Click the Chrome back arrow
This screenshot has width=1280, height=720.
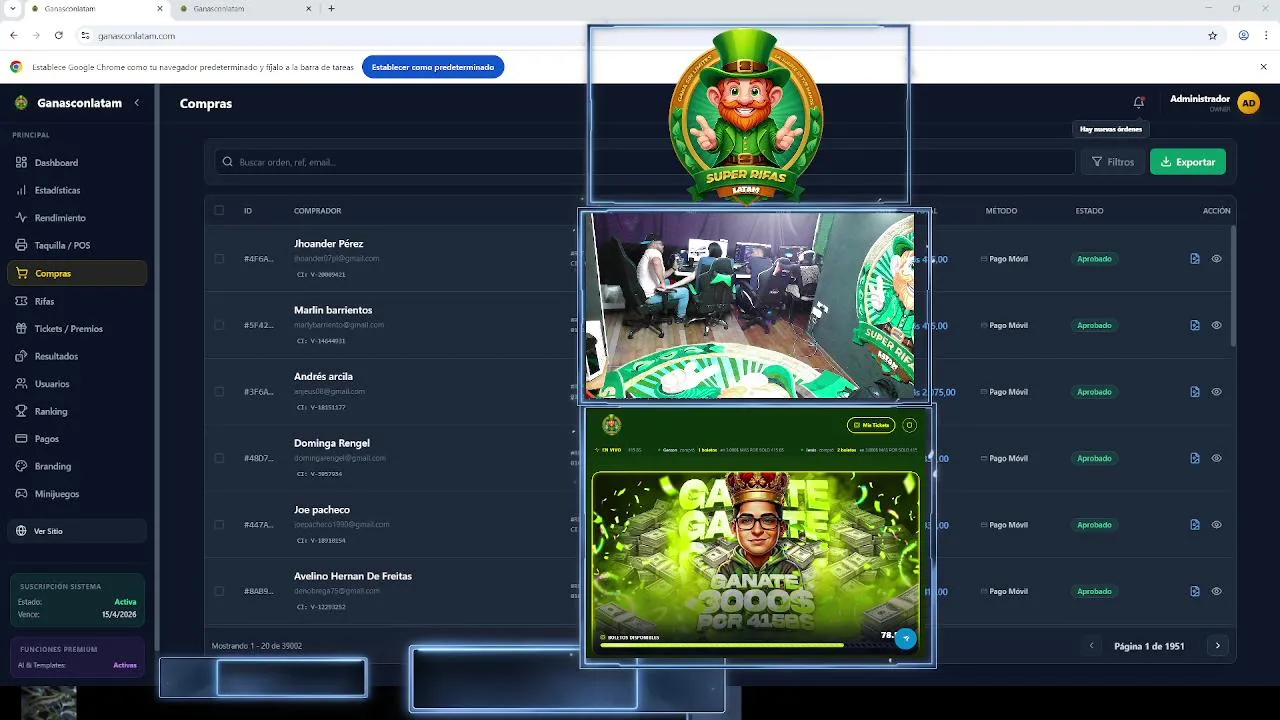tap(14, 35)
